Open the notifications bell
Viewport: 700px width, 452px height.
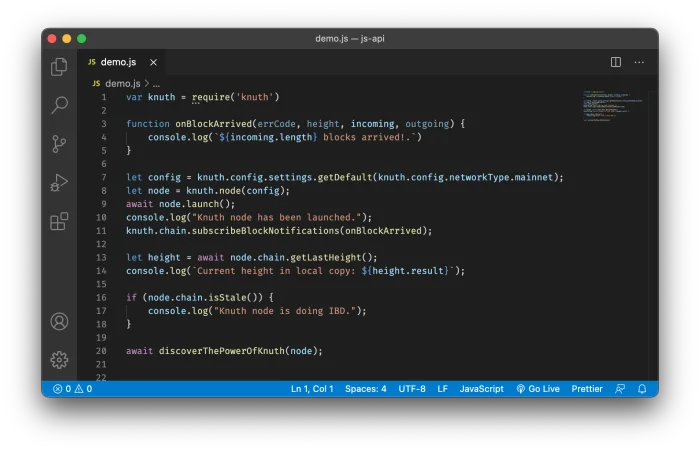(x=642, y=389)
